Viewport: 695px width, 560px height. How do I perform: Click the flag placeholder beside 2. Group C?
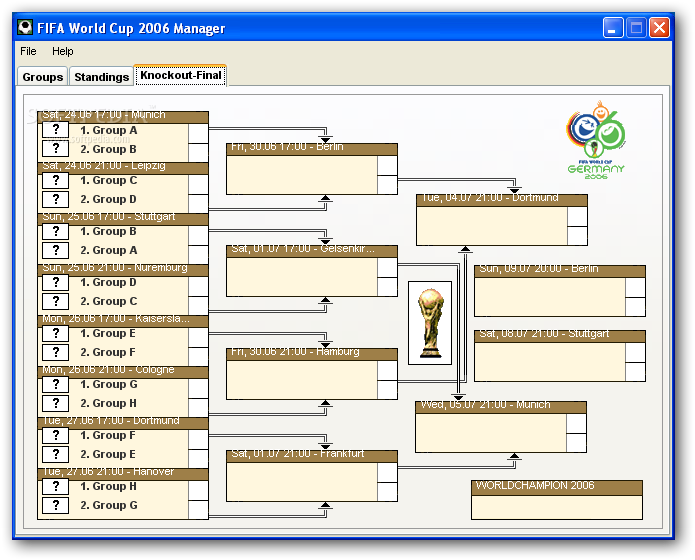(55, 302)
